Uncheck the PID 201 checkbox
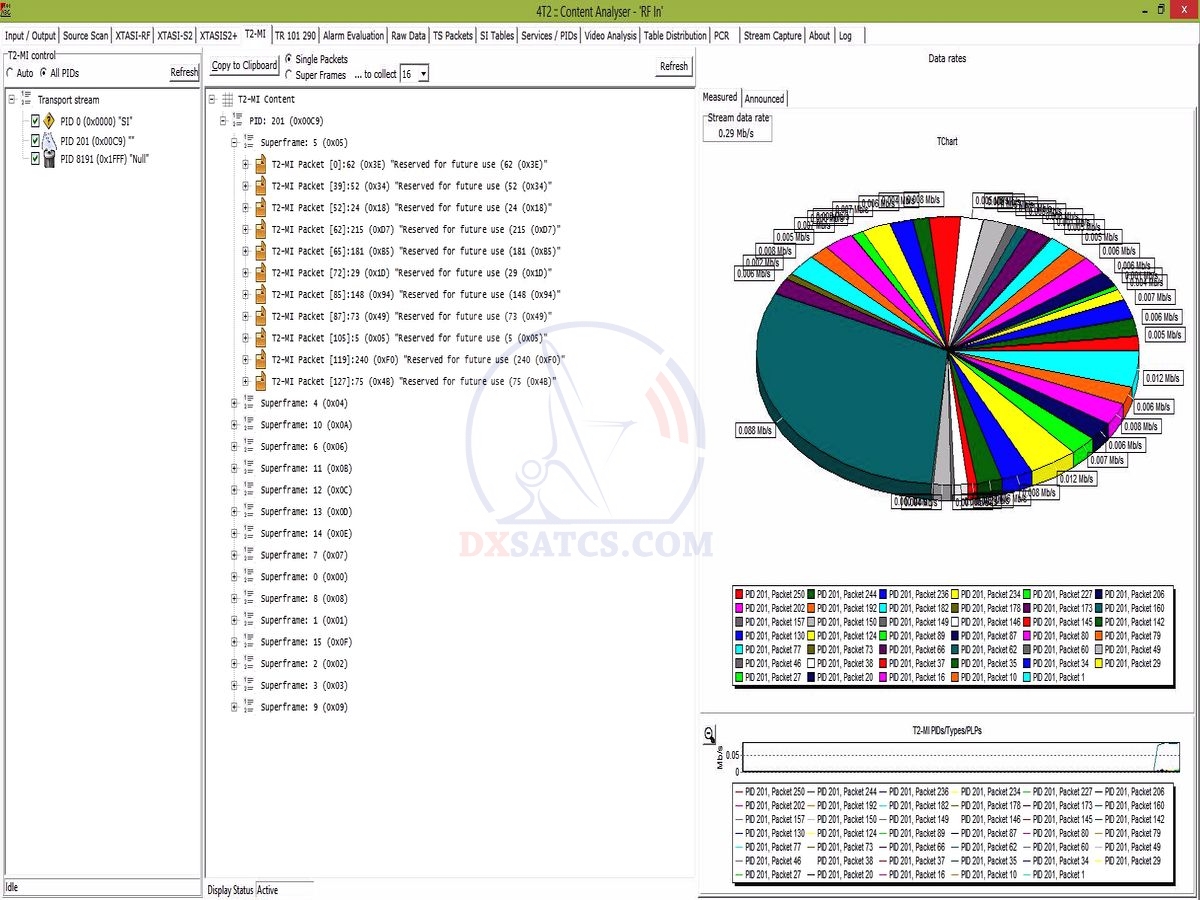The width and height of the screenshot is (1200, 900). click(35, 140)
